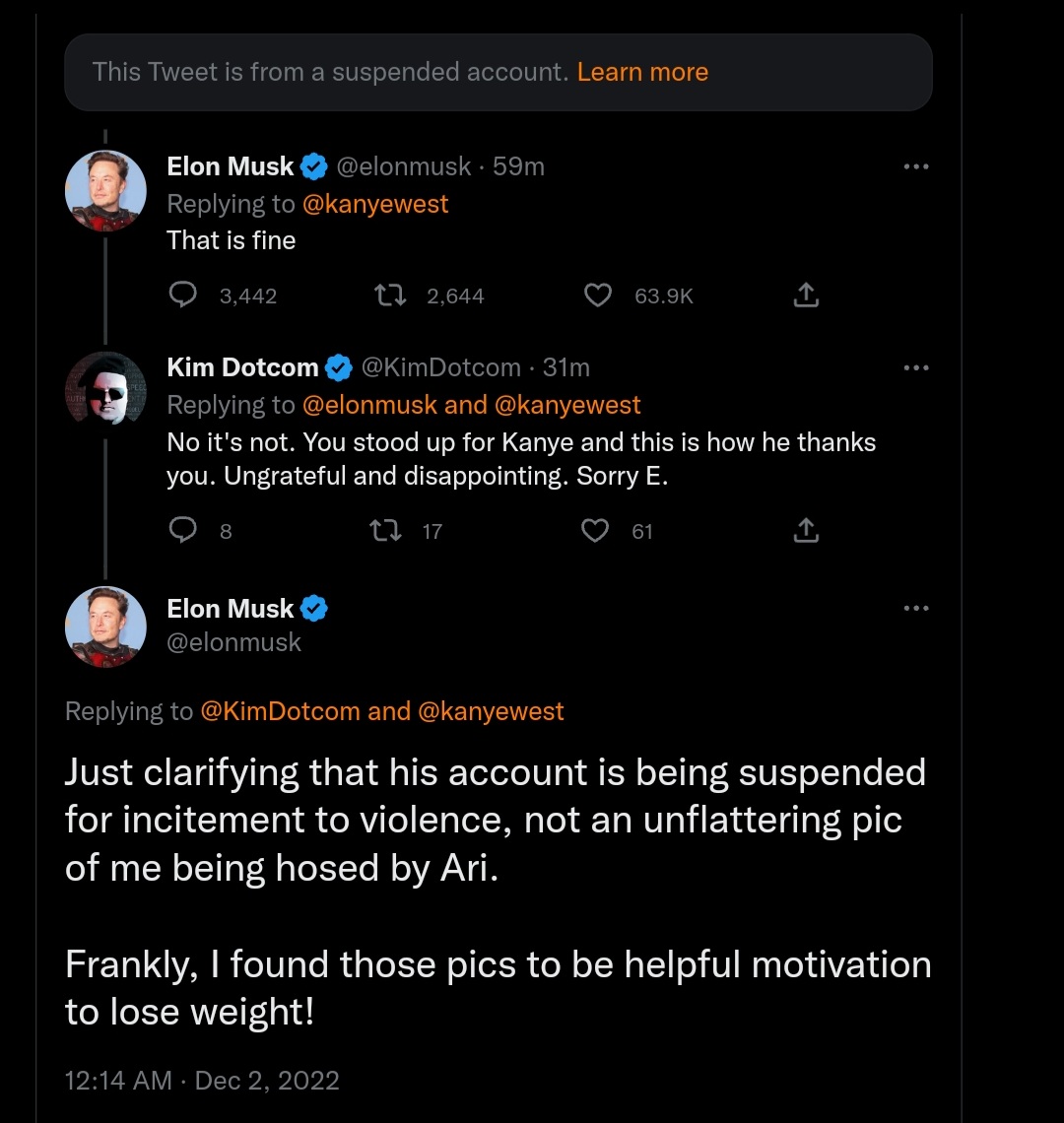Open replies on Elon's "That is fine" tweet
The width and height of the screenshot is (1064, 1123).
[x=182, y=295]
